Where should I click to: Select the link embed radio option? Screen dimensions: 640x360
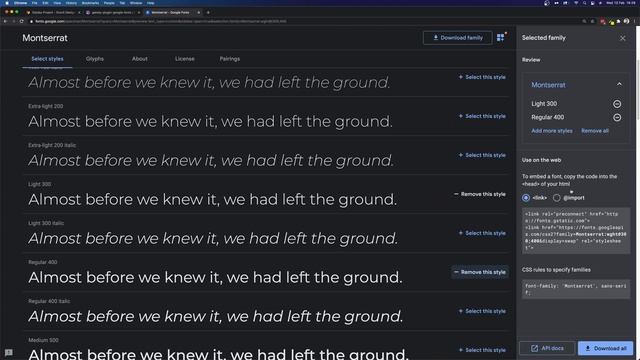coord(526,198)
